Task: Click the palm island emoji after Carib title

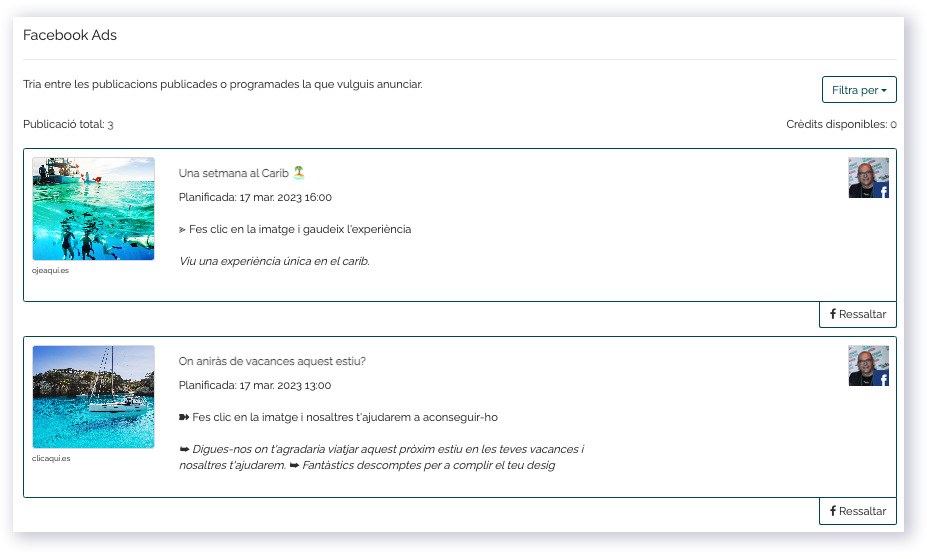Action: click(x=299, y=173)
